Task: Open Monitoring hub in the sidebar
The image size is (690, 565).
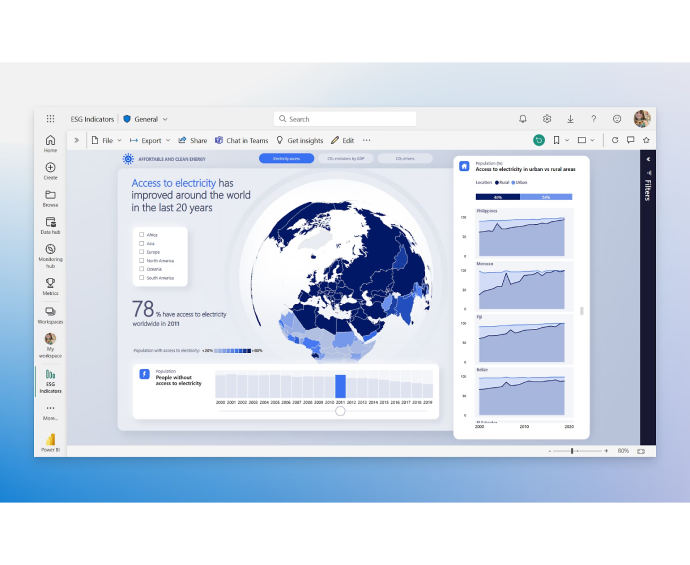Action: (x=50, y=256)
